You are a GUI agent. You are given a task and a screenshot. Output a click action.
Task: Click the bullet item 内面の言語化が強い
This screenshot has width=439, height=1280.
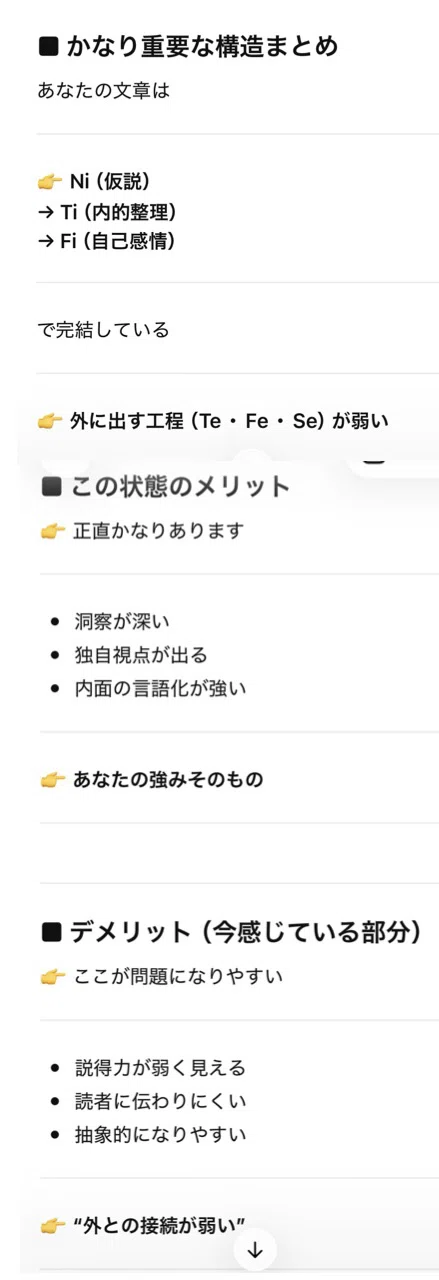tap(160, 688)
